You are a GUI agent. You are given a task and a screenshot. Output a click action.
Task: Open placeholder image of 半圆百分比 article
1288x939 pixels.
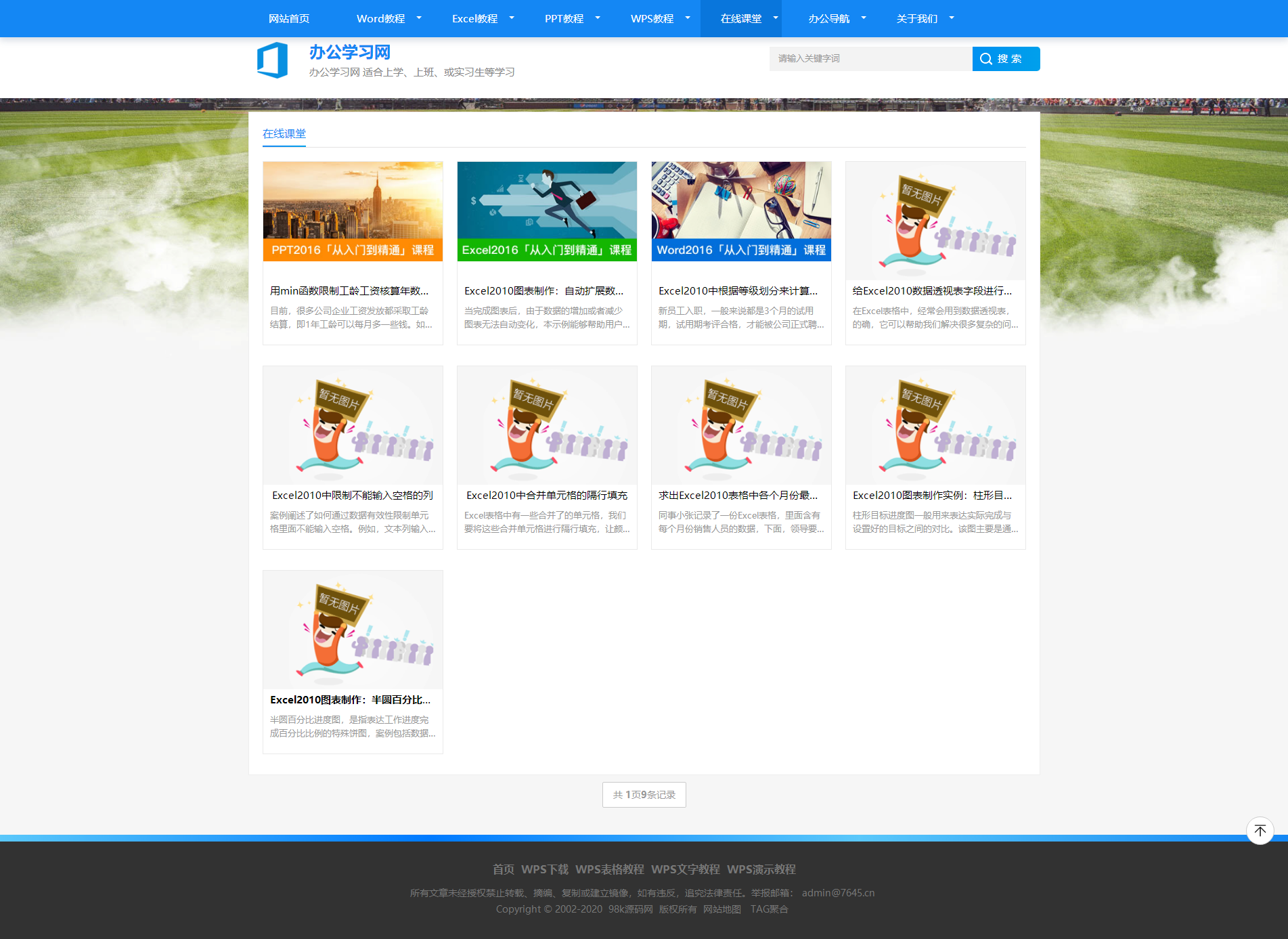[353, 630]
